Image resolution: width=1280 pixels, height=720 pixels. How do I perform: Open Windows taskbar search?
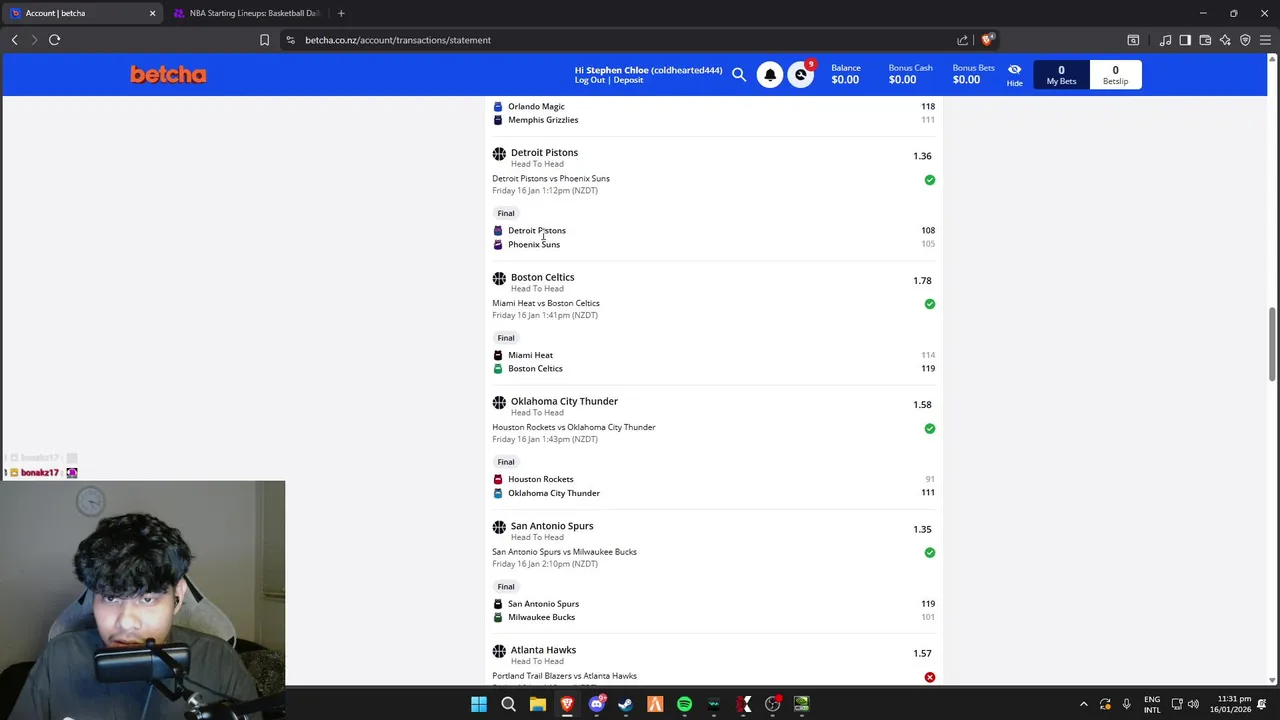click(x=508, y=704)
